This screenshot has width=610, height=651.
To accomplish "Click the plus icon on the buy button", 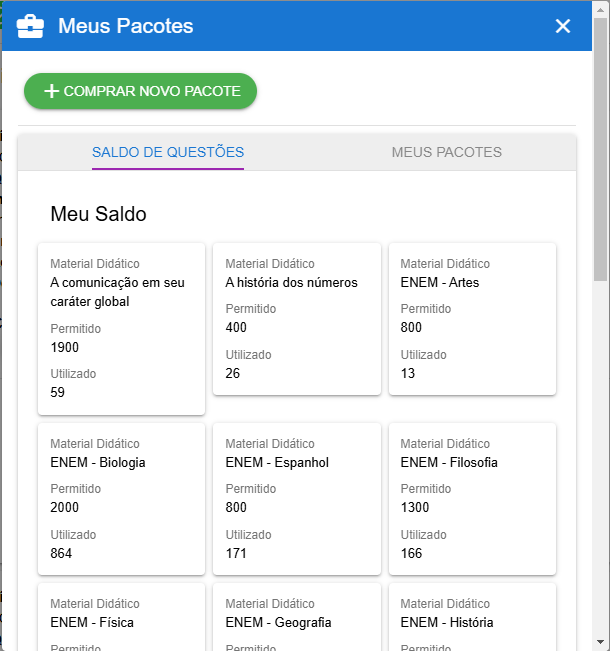I will [x=52, y=91].
